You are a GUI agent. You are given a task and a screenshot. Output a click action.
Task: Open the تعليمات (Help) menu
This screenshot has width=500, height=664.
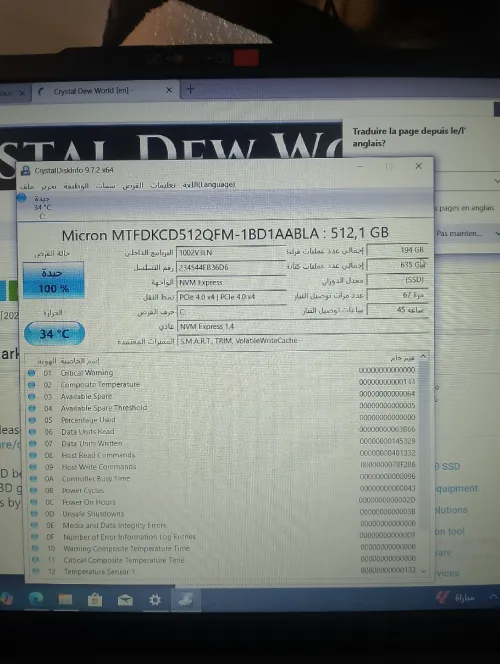[x=163, y=185]
